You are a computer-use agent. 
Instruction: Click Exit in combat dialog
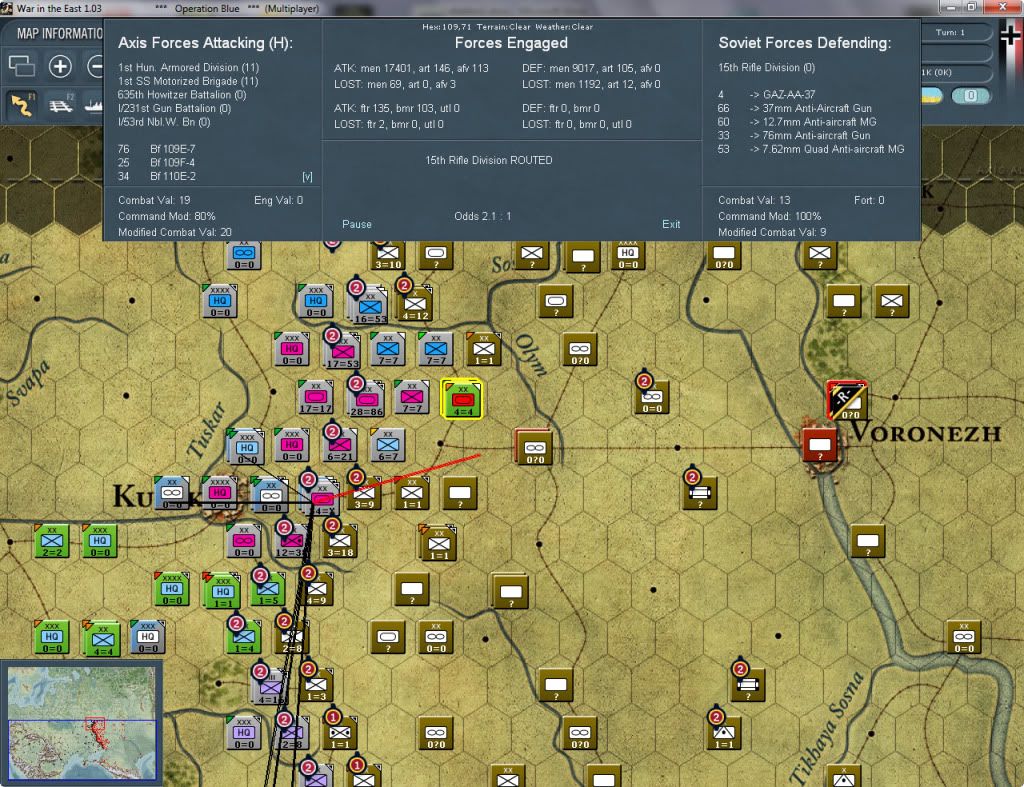(671, 224)
